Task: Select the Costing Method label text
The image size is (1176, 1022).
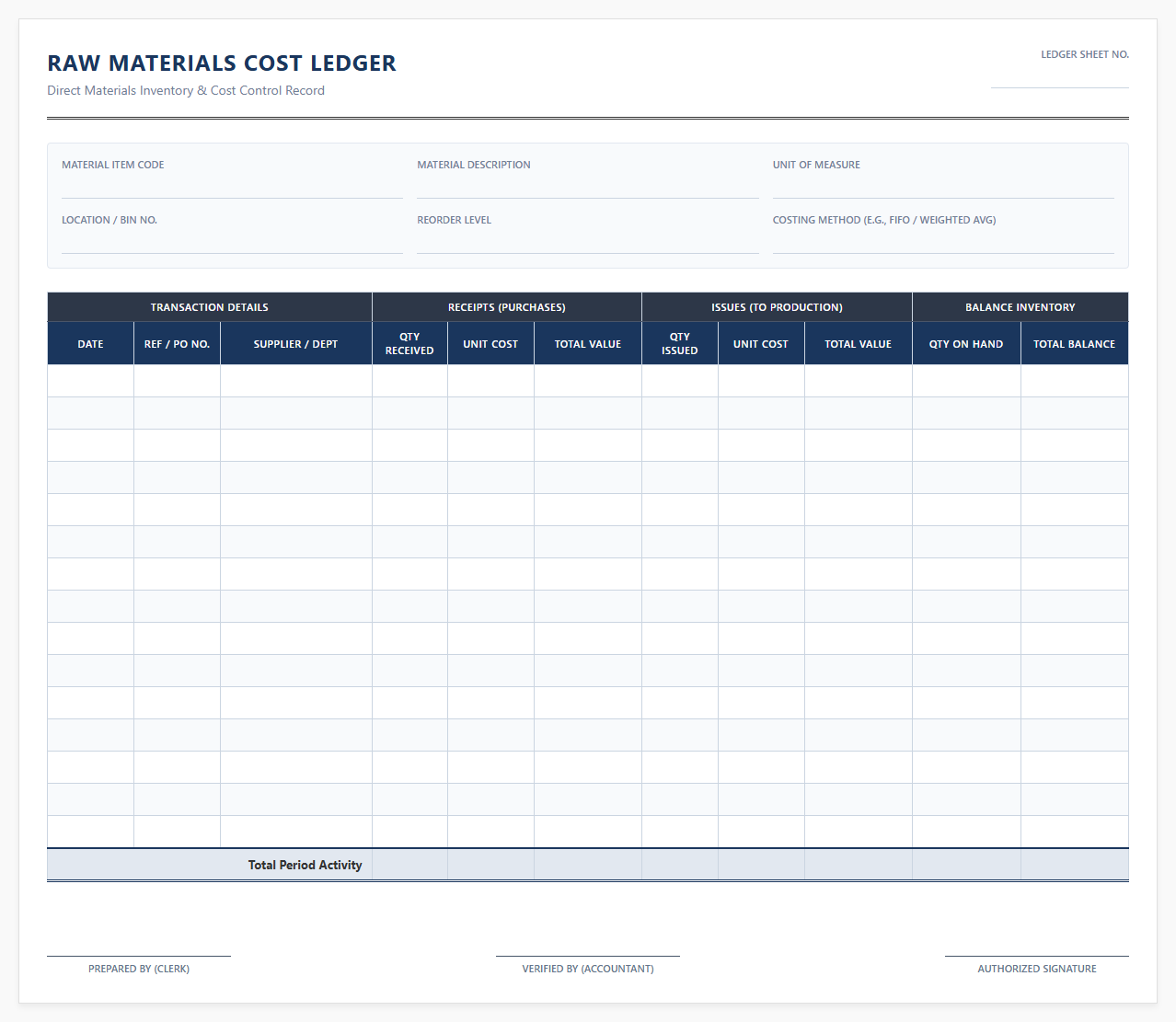Action: click(x=884, y=220)
